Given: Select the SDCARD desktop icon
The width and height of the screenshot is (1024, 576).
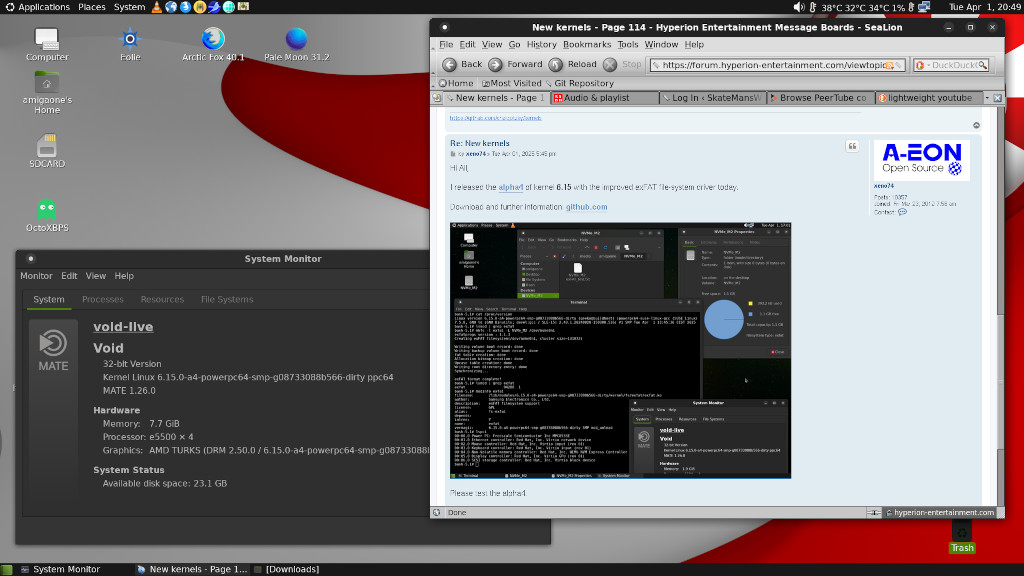Looking at the screenshot, I should (47, 151).
